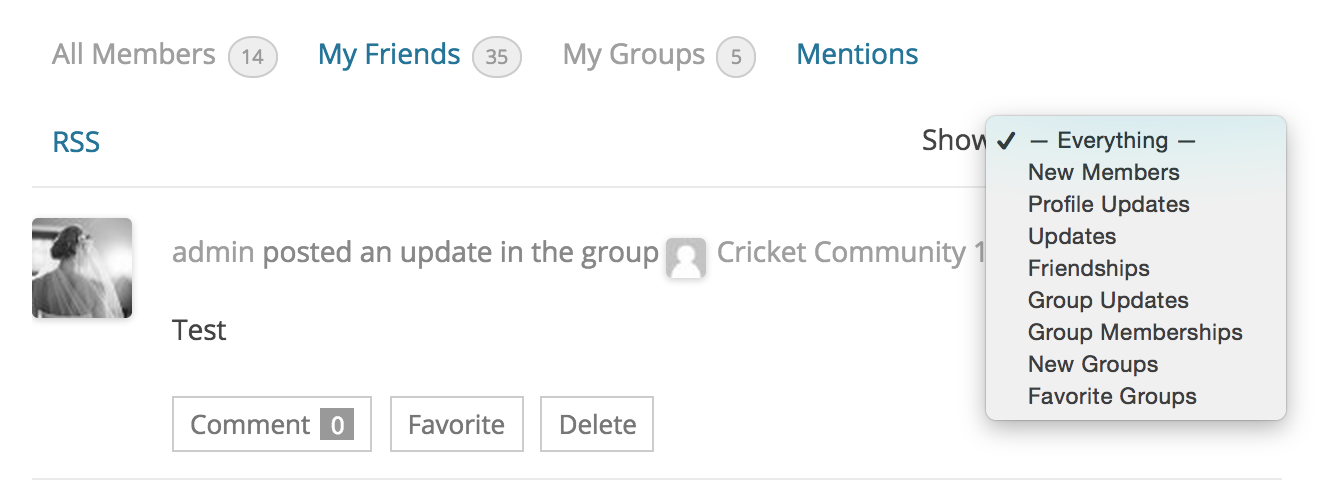Select Group Memberships in the dropdown
The height and width of the screenshot is (504, 1334).
point(1135,333)
